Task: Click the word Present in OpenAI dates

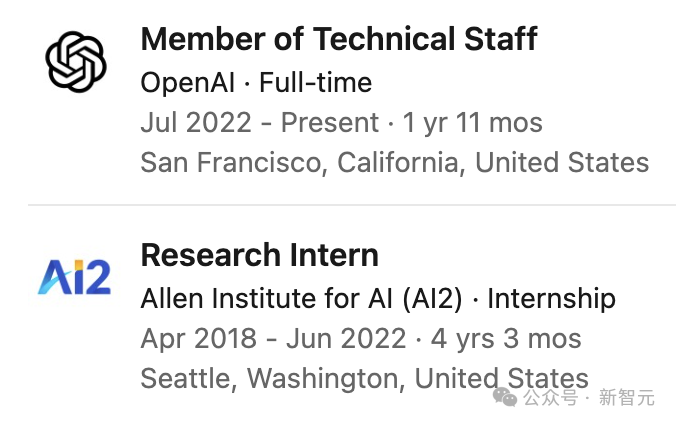Action: [330, 122]
